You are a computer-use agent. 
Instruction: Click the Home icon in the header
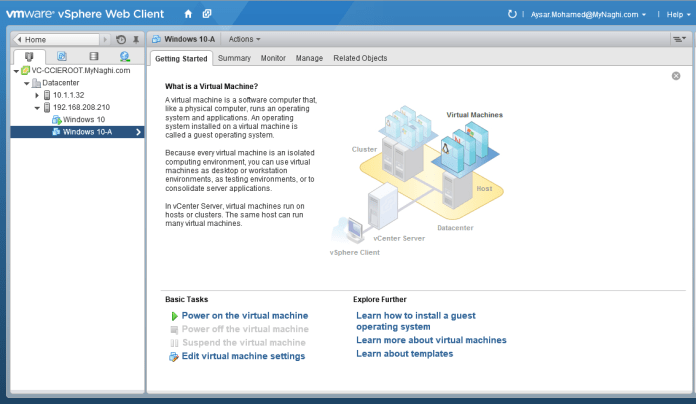point(188,14)
